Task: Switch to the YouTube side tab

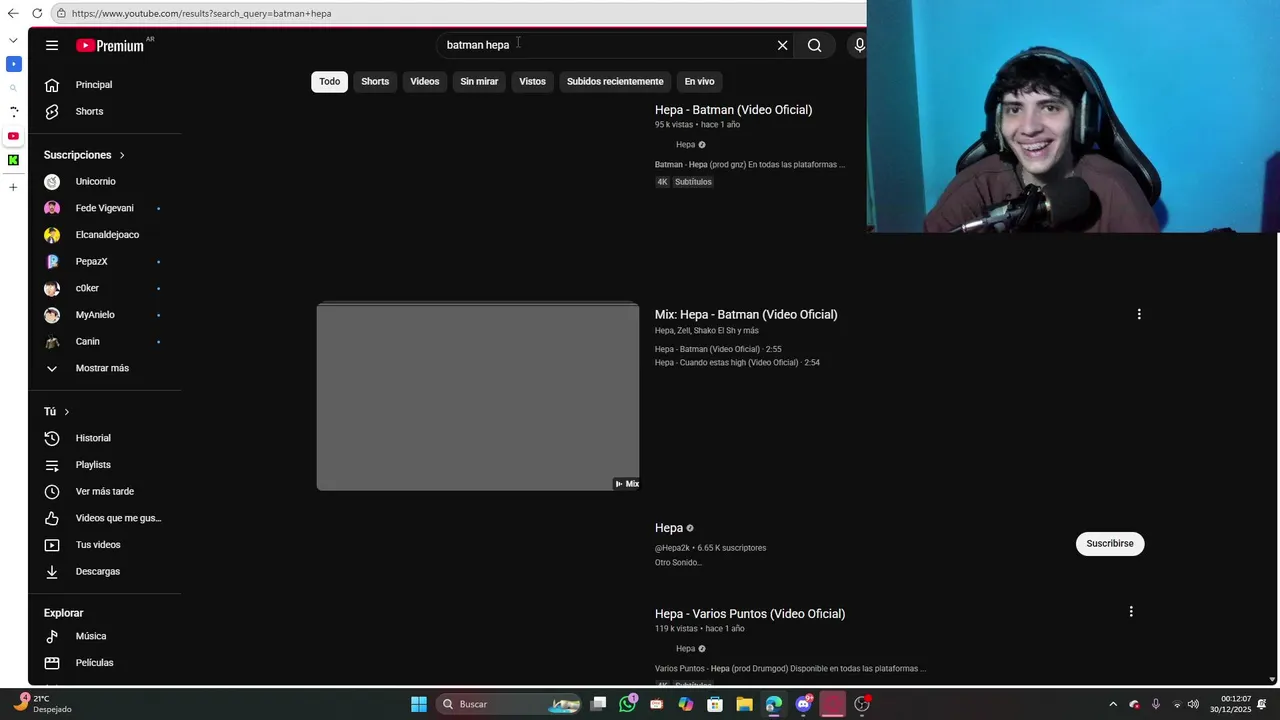Action: tap(13, 136)
